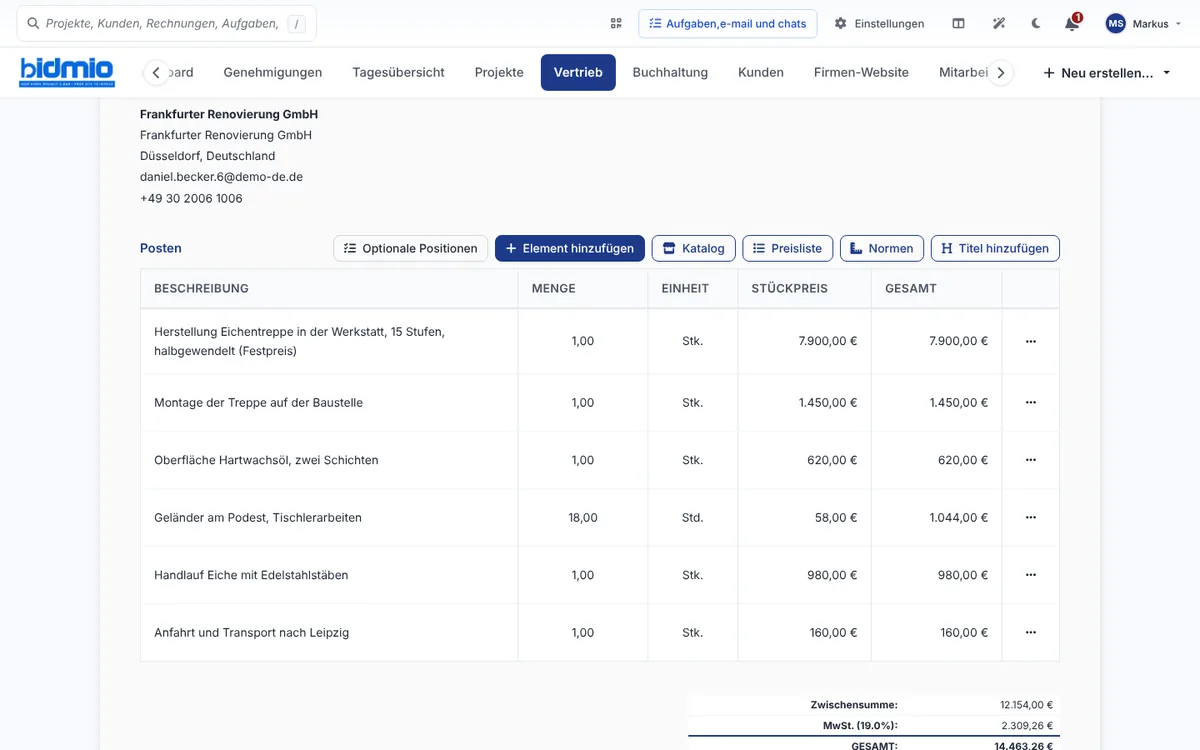Open the Projekte tab
1200x750 pixels.
coord(499,72)
